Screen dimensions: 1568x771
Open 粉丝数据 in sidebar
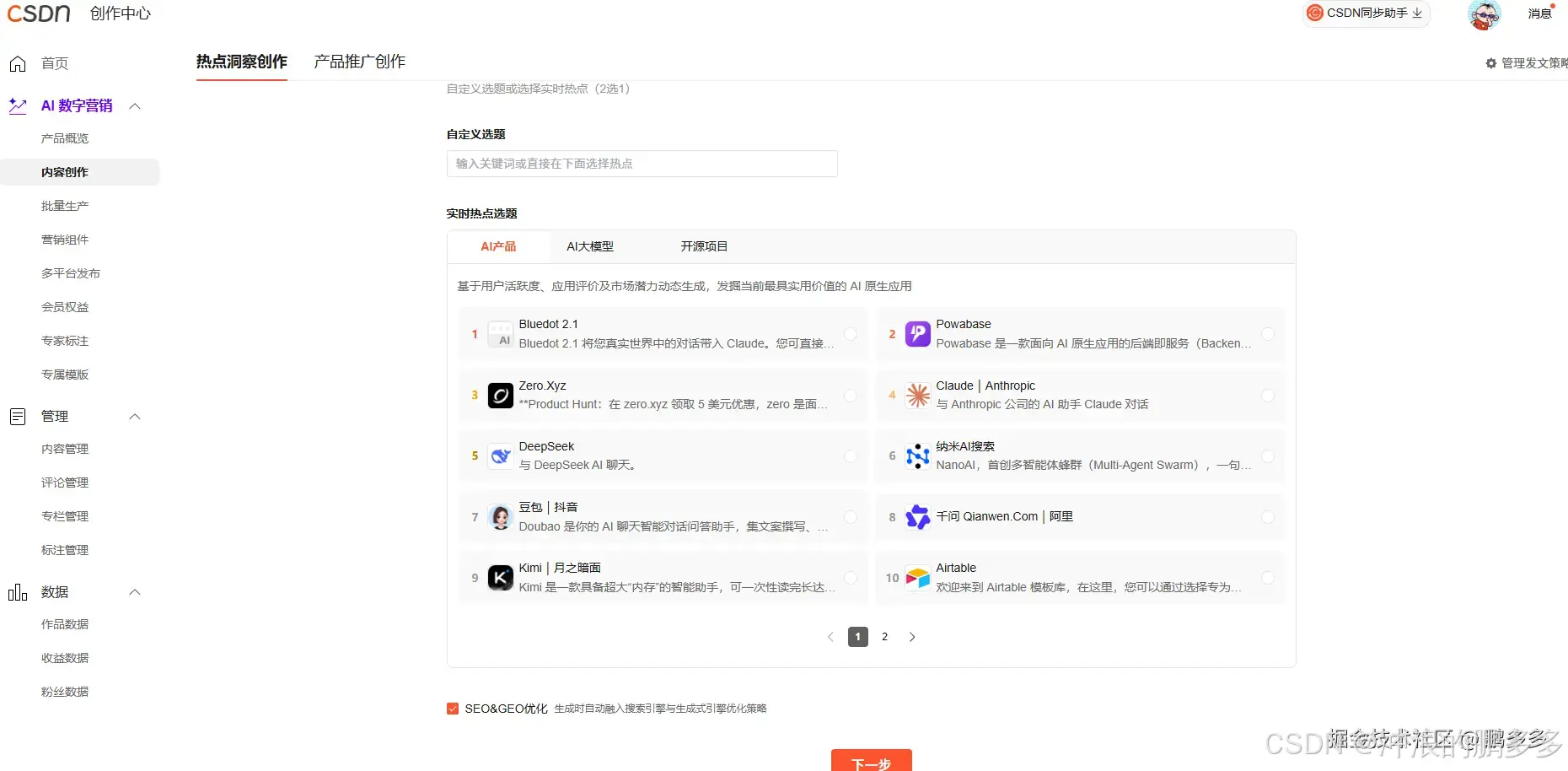(x=65, y=692)
